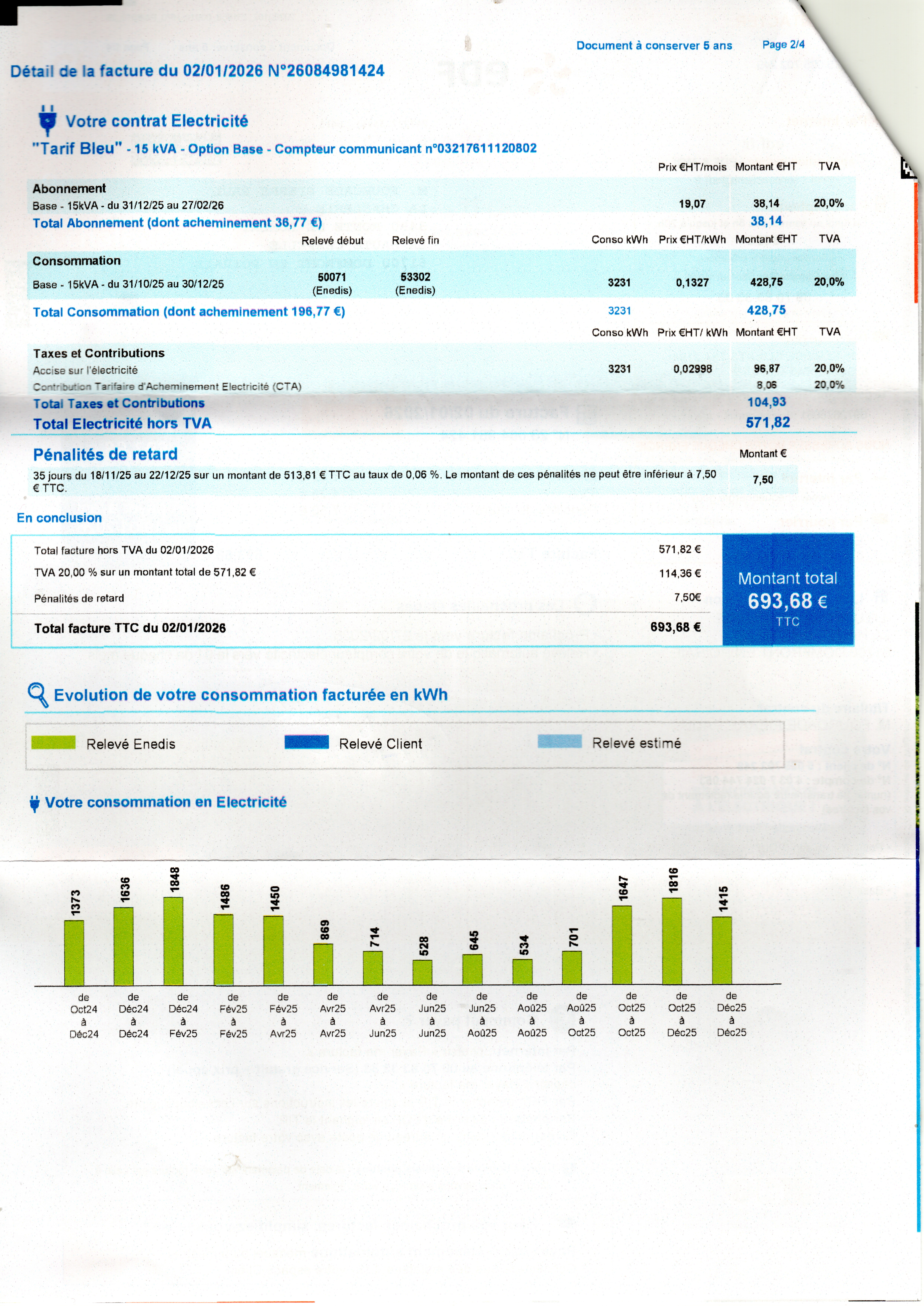Click the Pénalités de retard heading

105,454
